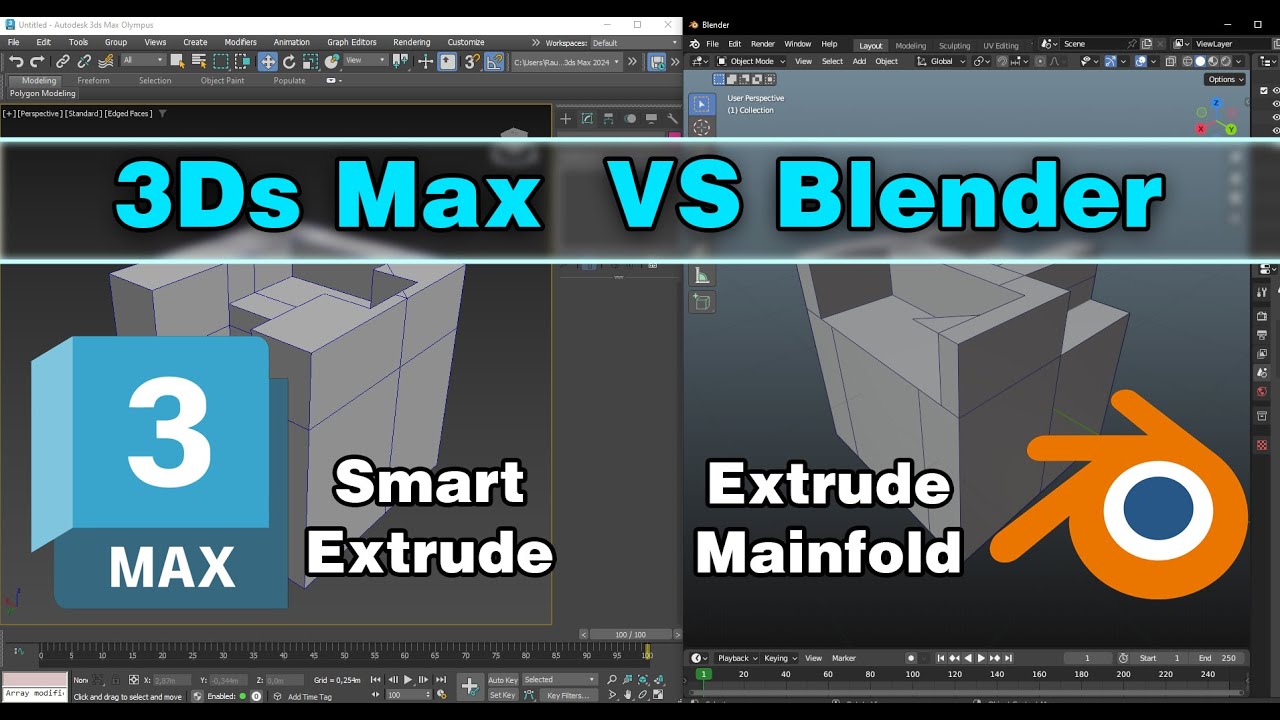Click Pan View hand icon in 3ds Max
Screen dimensions: 1280x720
point(628,695)
